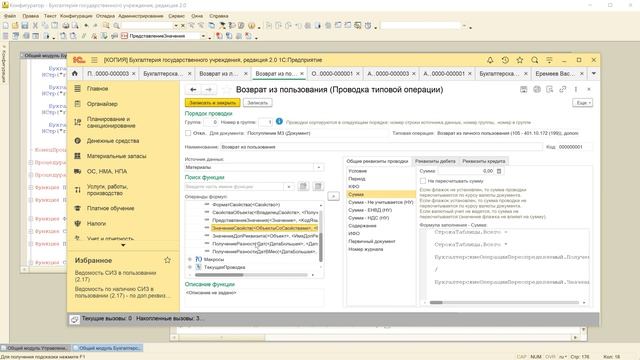The image size is (640, 360).
Task: Open the notifications bell icon
Action: click(x=490, y=60)
